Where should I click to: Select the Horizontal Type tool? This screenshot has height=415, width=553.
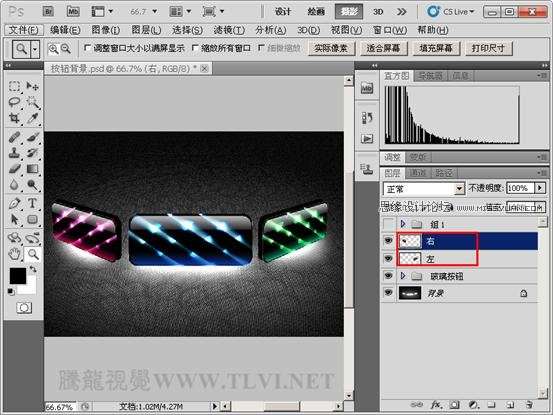pyautogui.click(x=32, y=203)
